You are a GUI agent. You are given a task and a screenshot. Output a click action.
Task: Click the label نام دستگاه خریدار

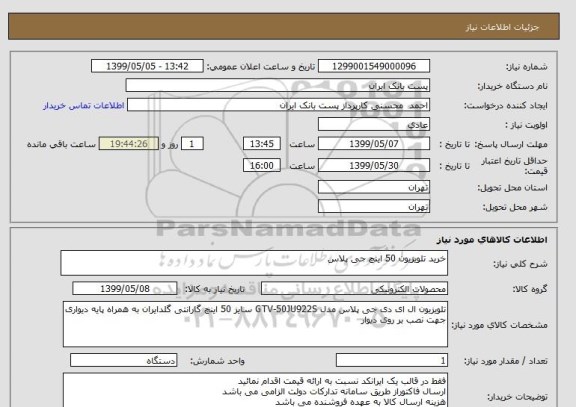(x=512, y=86)
